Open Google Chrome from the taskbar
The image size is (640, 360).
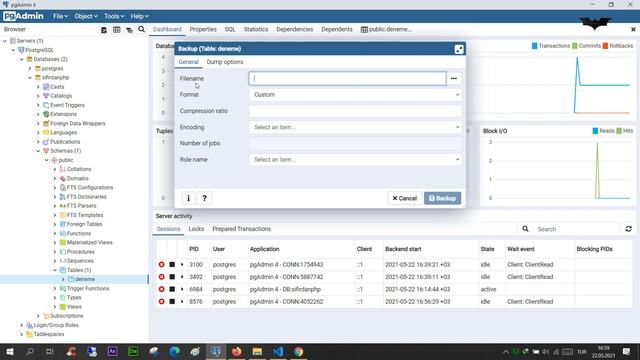pos(298,351)
